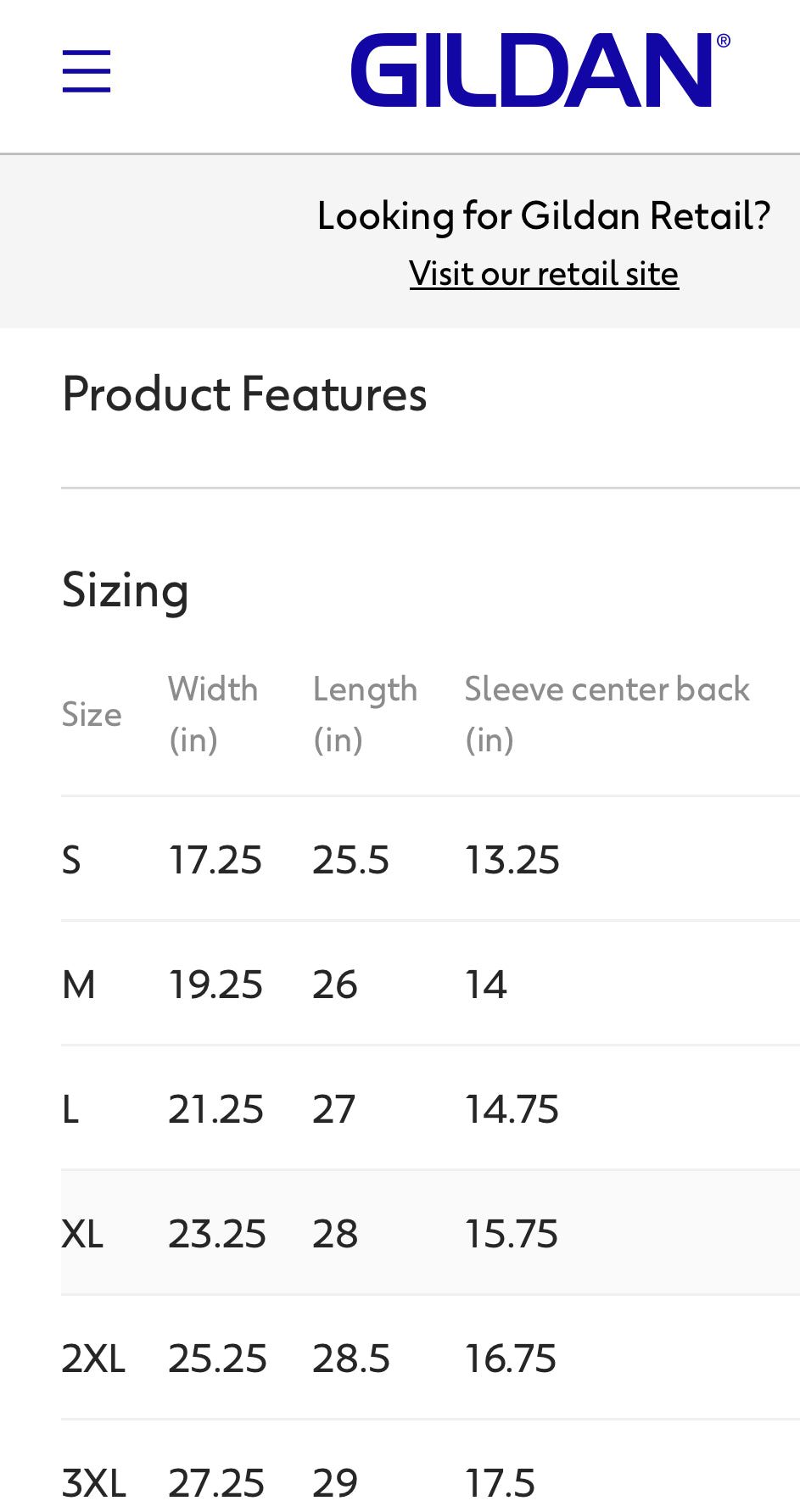
Task: Select the Width (in) column header
Action: tap(213, 714)
